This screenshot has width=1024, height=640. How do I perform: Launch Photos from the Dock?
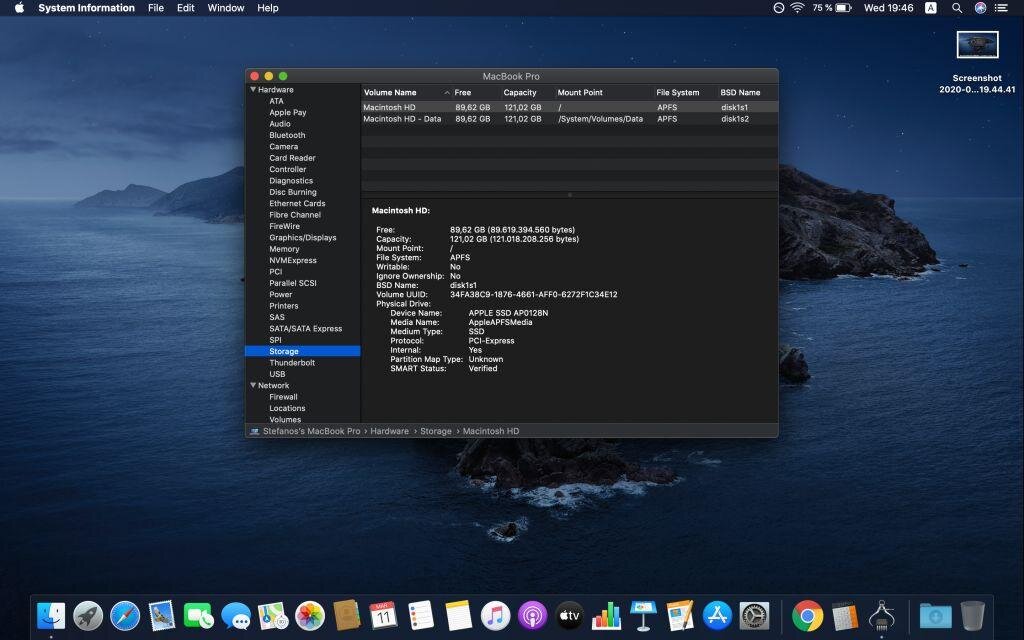tap(310, 615)
